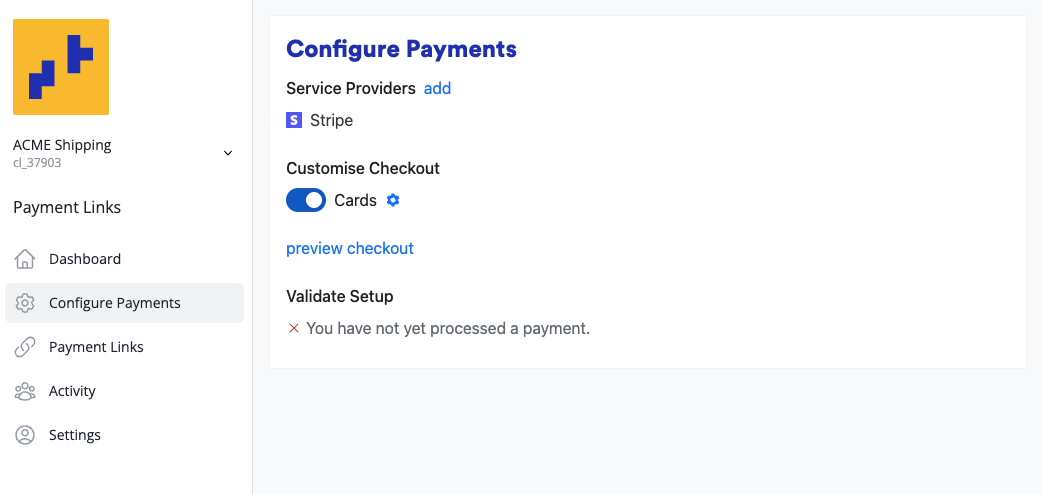The image size is (1042, 494).
Task: Open Cards settings via the blue gear icon
Action: pyautogui.click(x=393, y=200)
